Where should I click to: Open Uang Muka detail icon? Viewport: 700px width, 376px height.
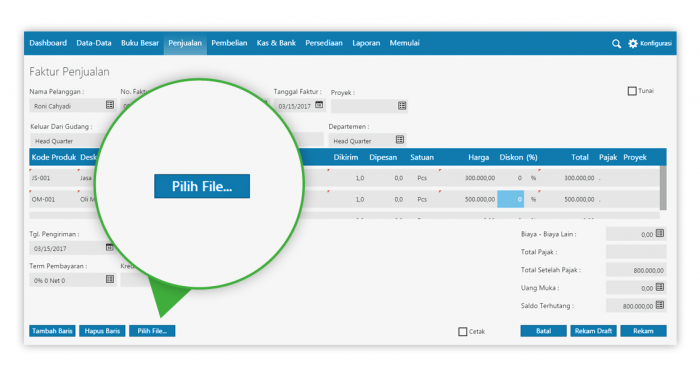click(x=660, y=287)
